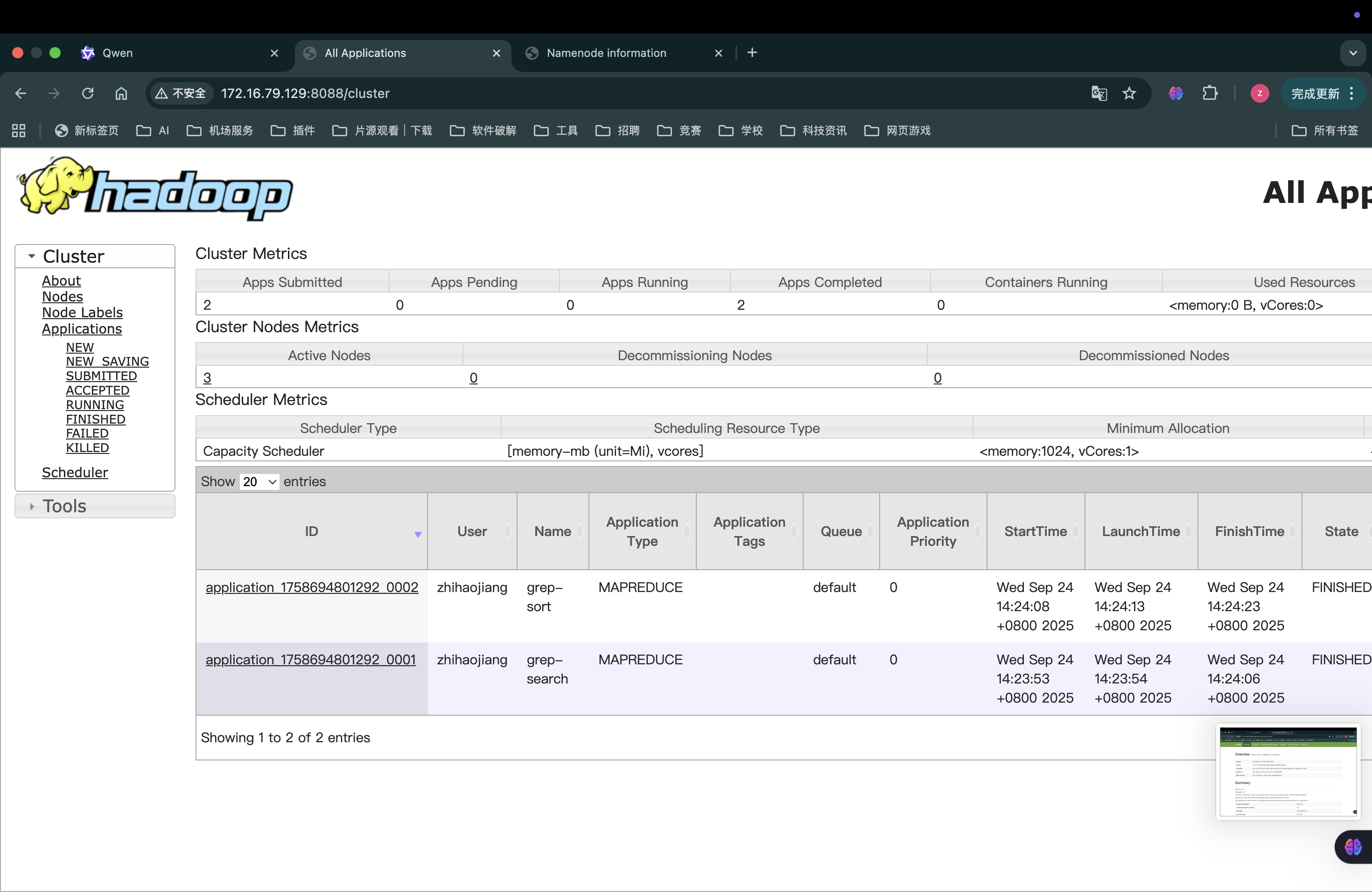The image size is (1372, 892).
Task: Close the Namenode information tab
Action: pyautogui.click(x=719, y=53)
